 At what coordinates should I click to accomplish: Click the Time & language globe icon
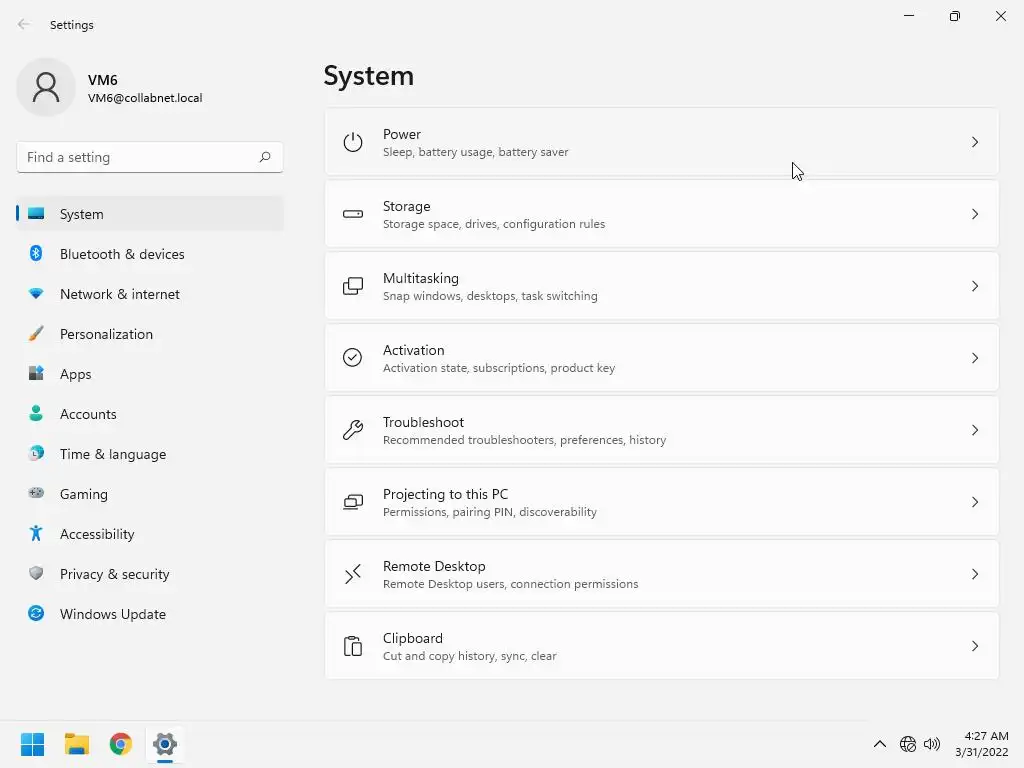coord(36,453)
